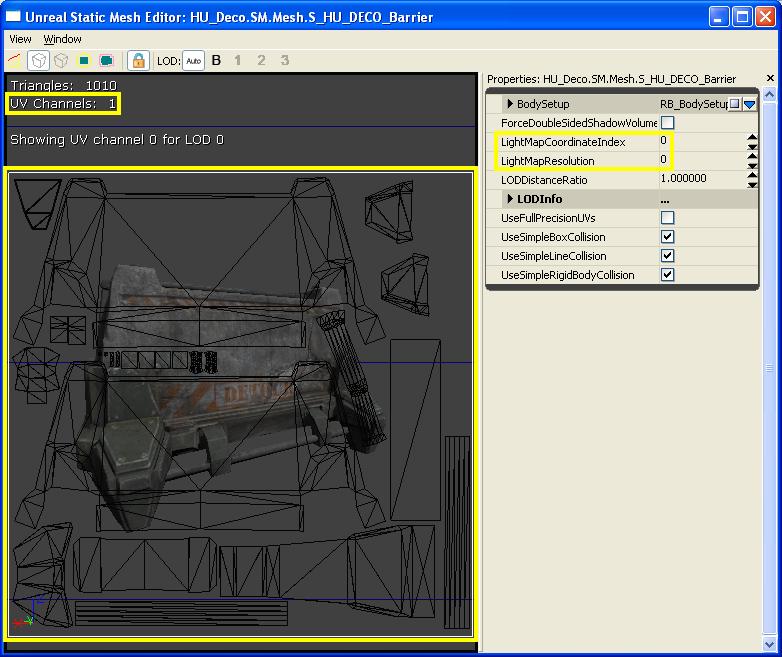Click the teal shape on pink icon
Viewport: 782px width, 657px height.
(106, 61)
